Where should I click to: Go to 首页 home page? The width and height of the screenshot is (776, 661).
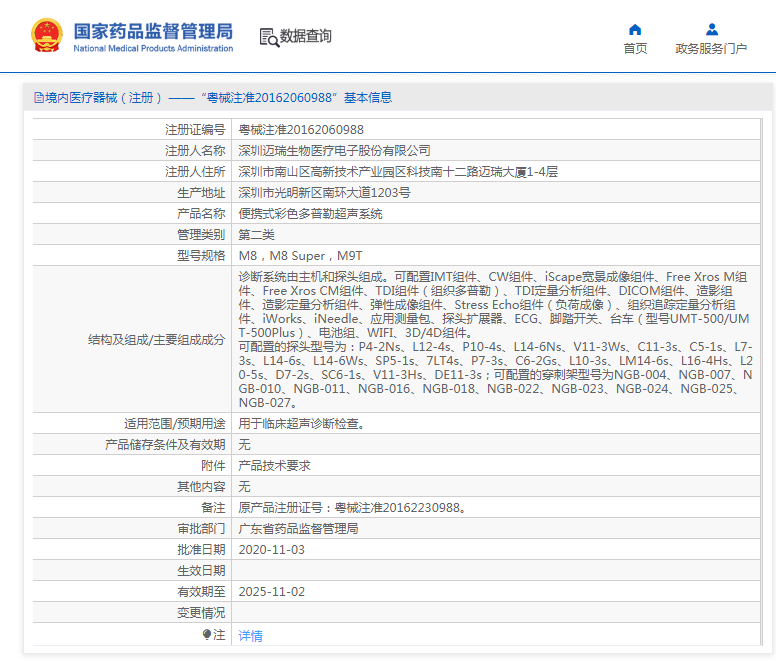click(635, 48)
